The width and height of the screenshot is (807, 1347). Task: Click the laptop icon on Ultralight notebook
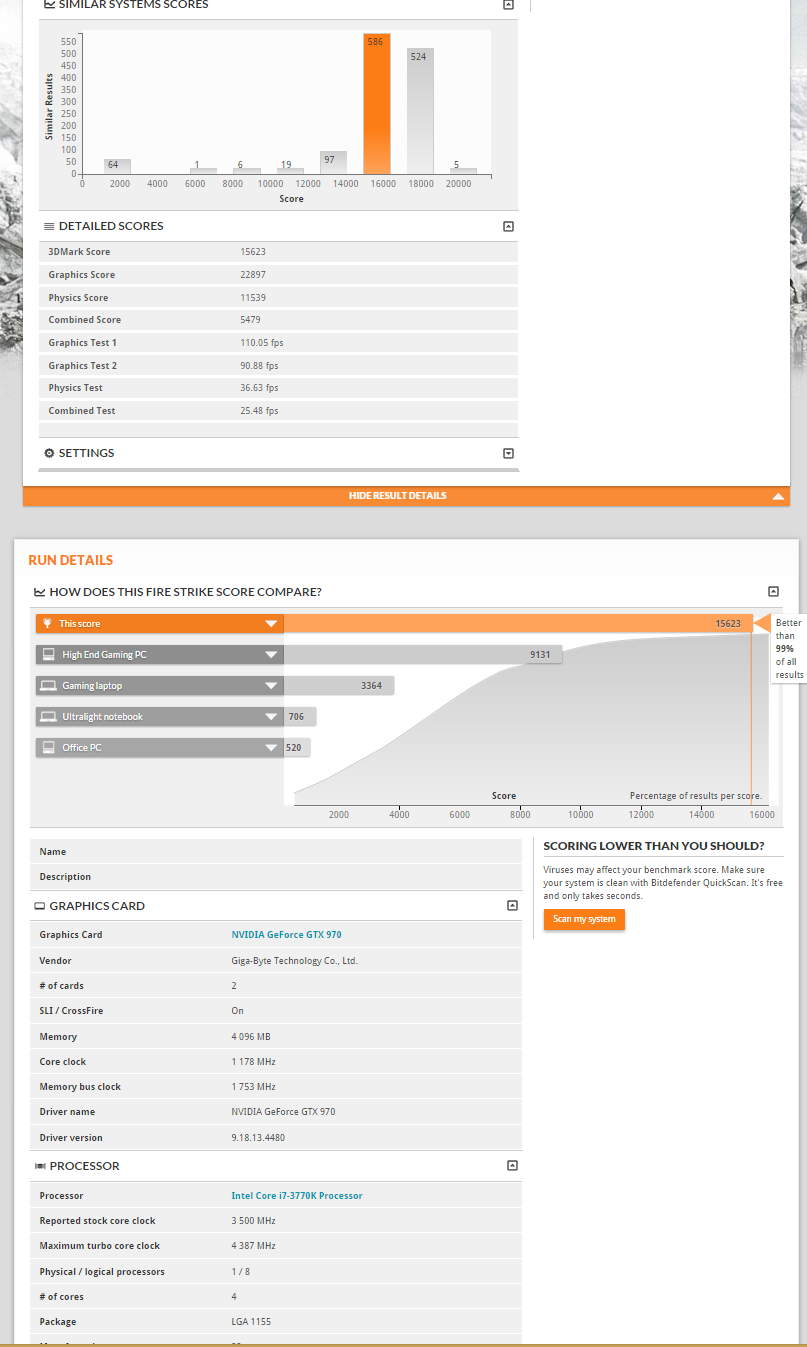[47, 717]
